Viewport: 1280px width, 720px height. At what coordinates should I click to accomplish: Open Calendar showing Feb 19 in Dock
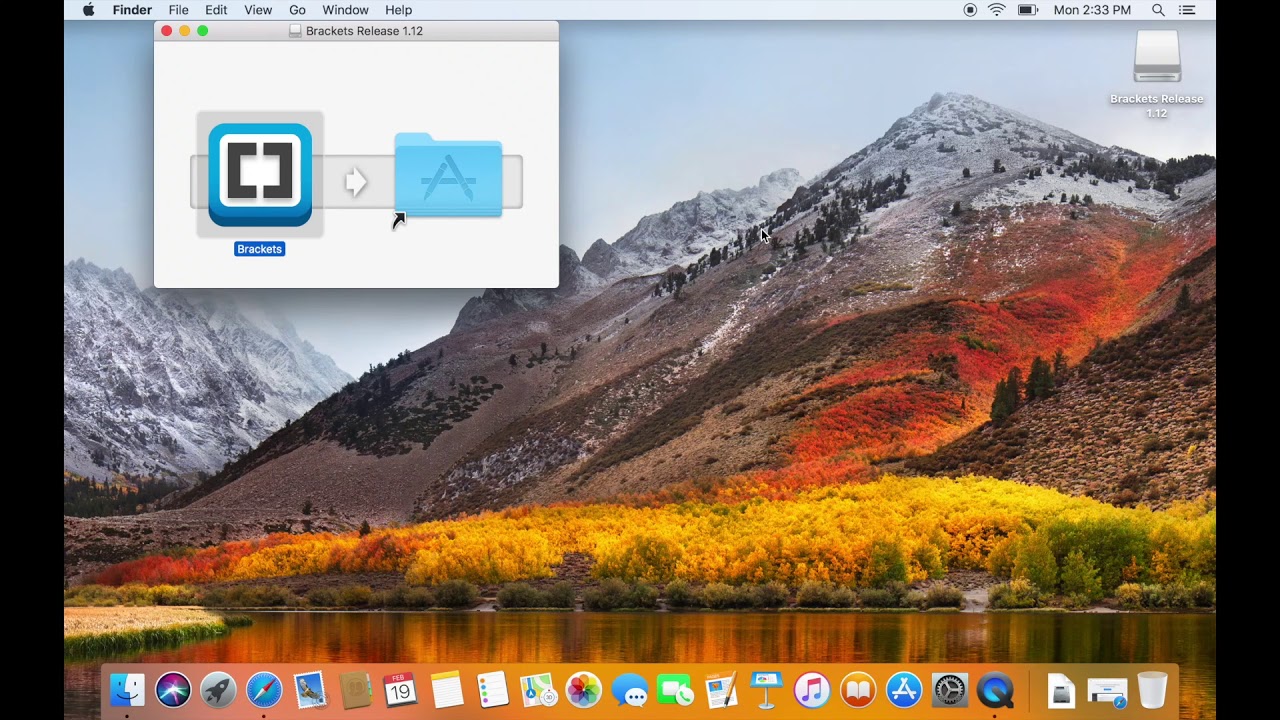pyautogui.click(x=400, y=690)
